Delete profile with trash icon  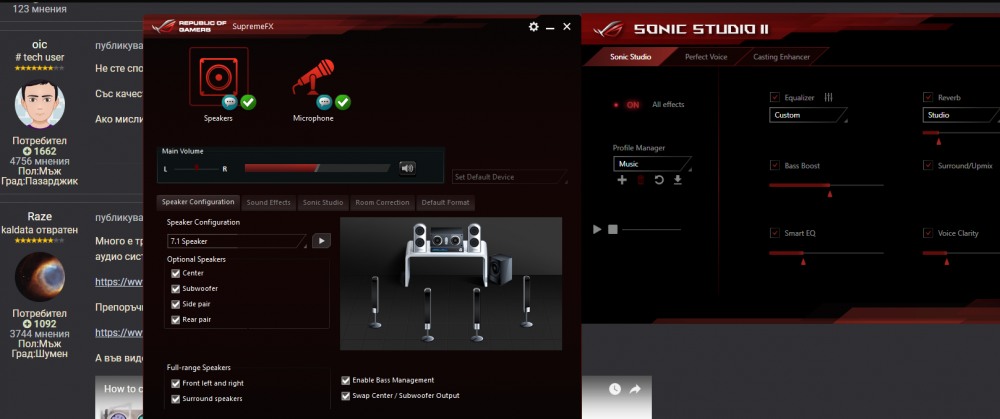[641, 180]
